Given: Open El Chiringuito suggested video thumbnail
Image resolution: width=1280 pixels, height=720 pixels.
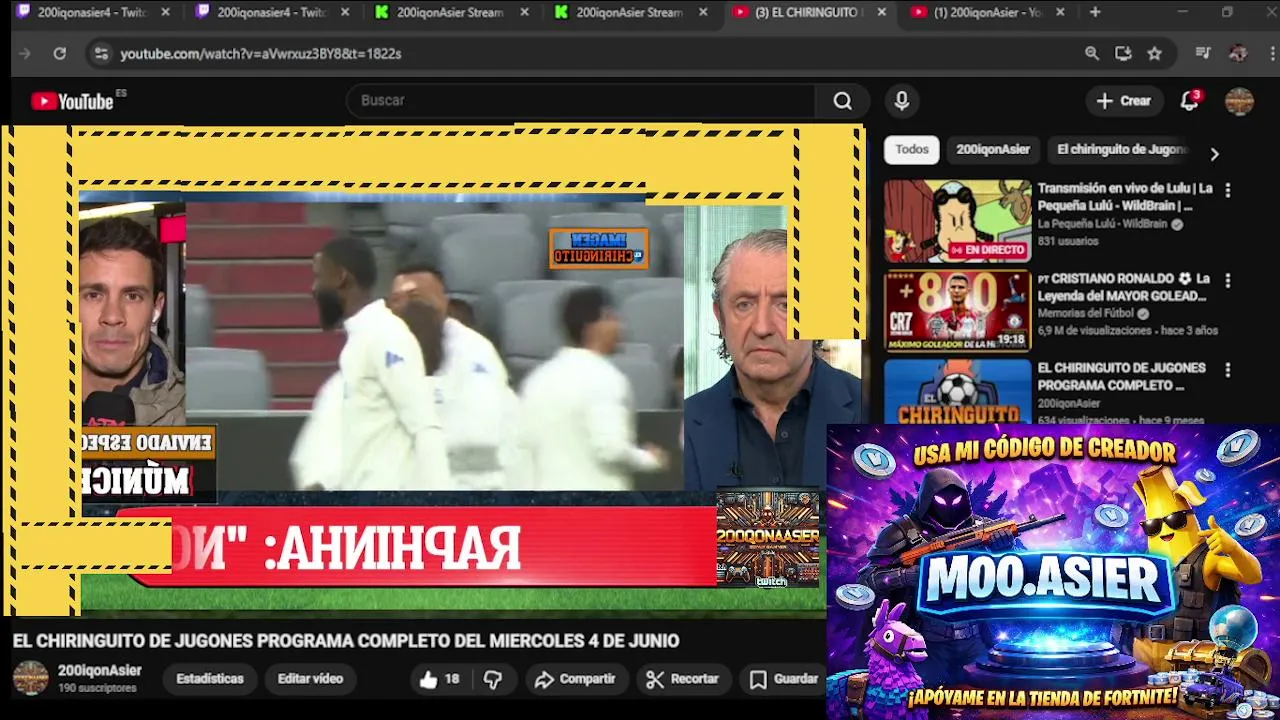Looking at the screenshot, I should (x=957, y=392).
